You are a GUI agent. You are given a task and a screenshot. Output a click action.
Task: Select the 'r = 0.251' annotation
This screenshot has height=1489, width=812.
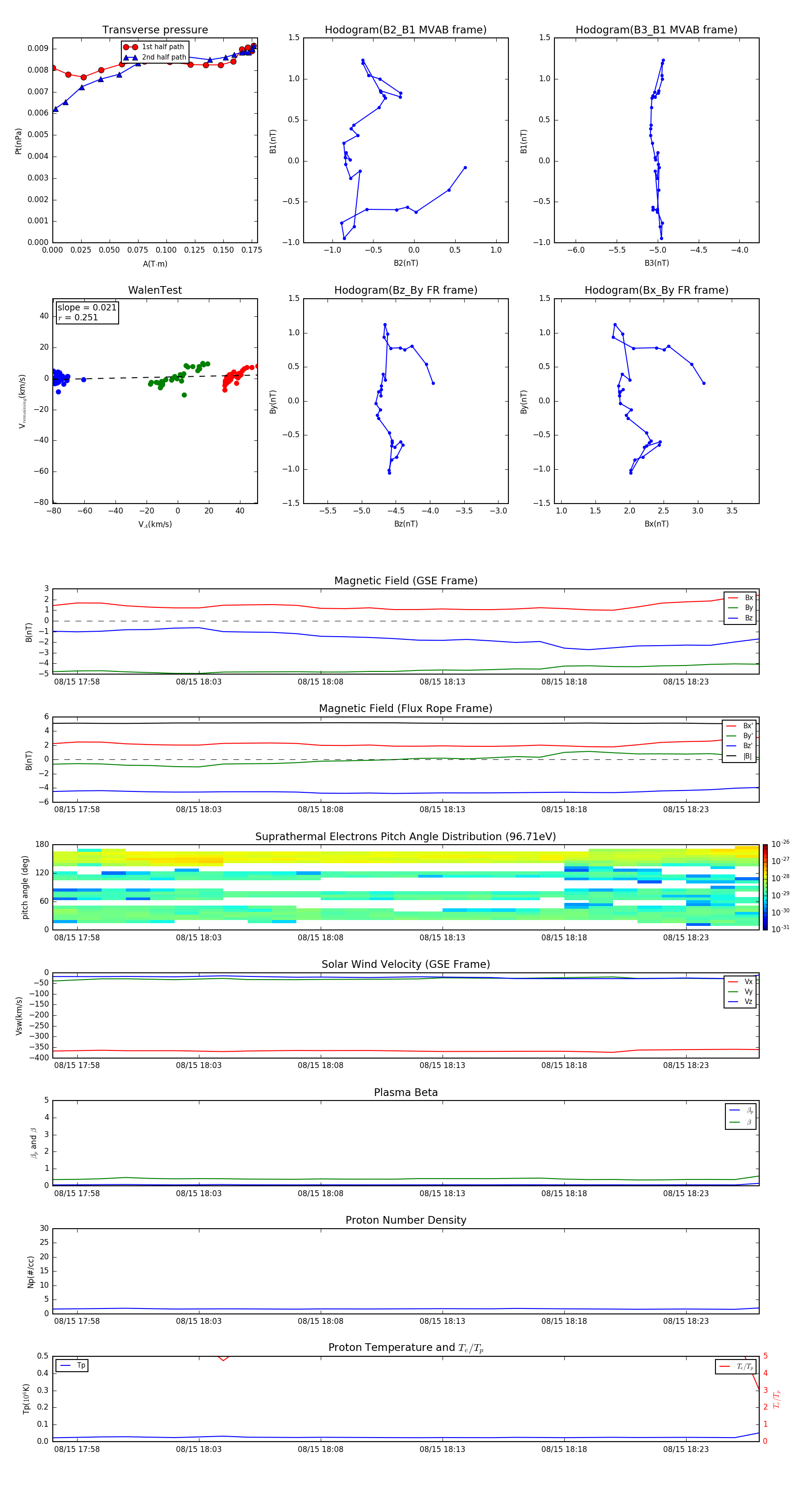pyautogui.click(x=78, y=317)
